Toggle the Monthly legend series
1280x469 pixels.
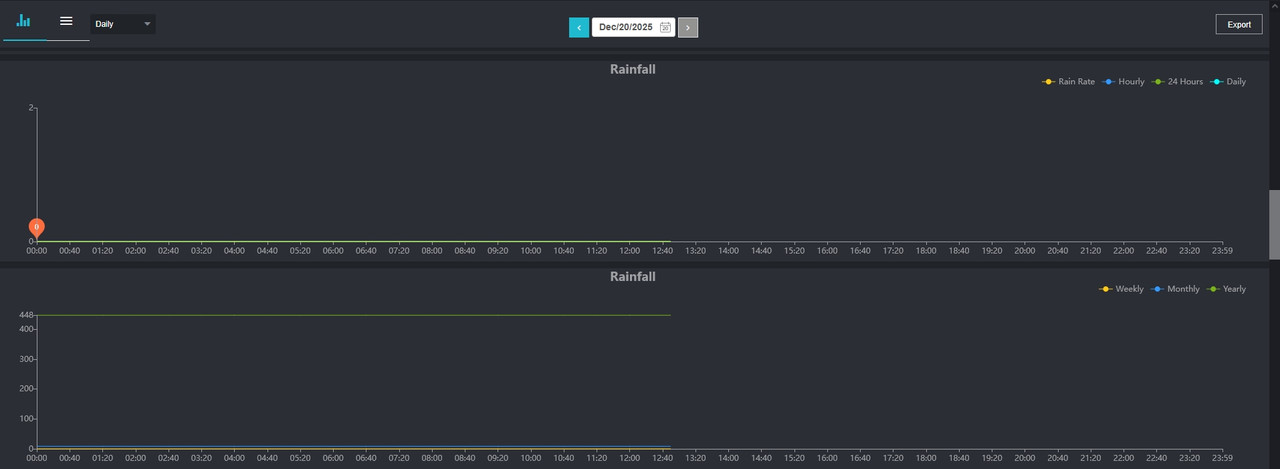[1176, 289]
